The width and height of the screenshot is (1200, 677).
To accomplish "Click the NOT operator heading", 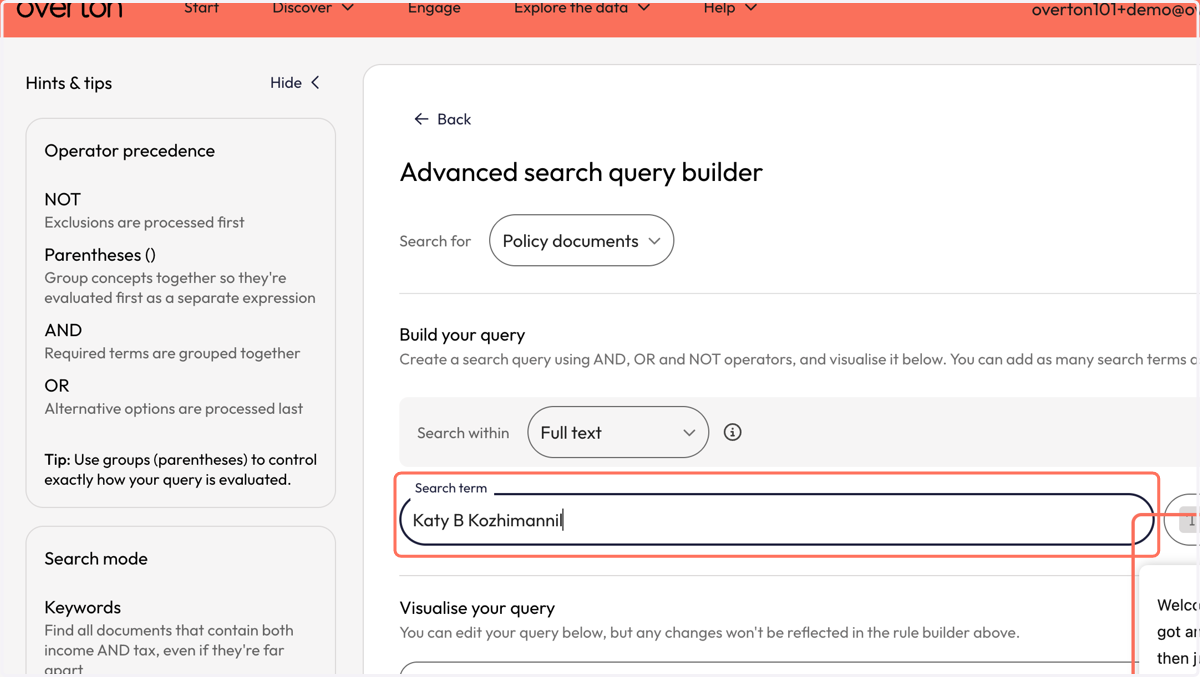I will click(x=62, y=199).
